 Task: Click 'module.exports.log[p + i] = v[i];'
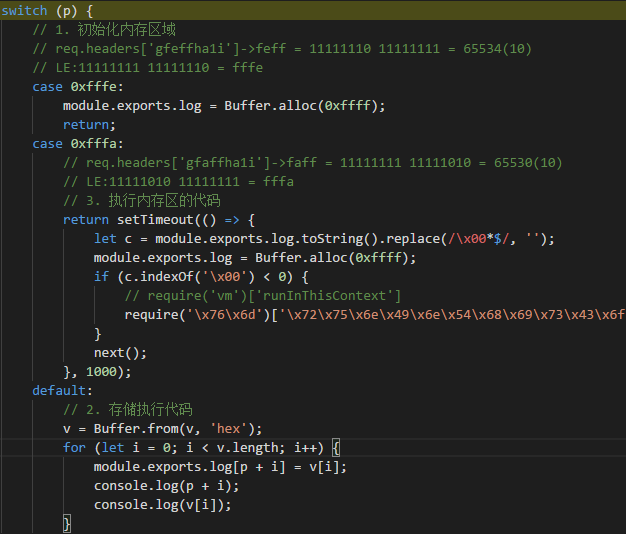220,467
